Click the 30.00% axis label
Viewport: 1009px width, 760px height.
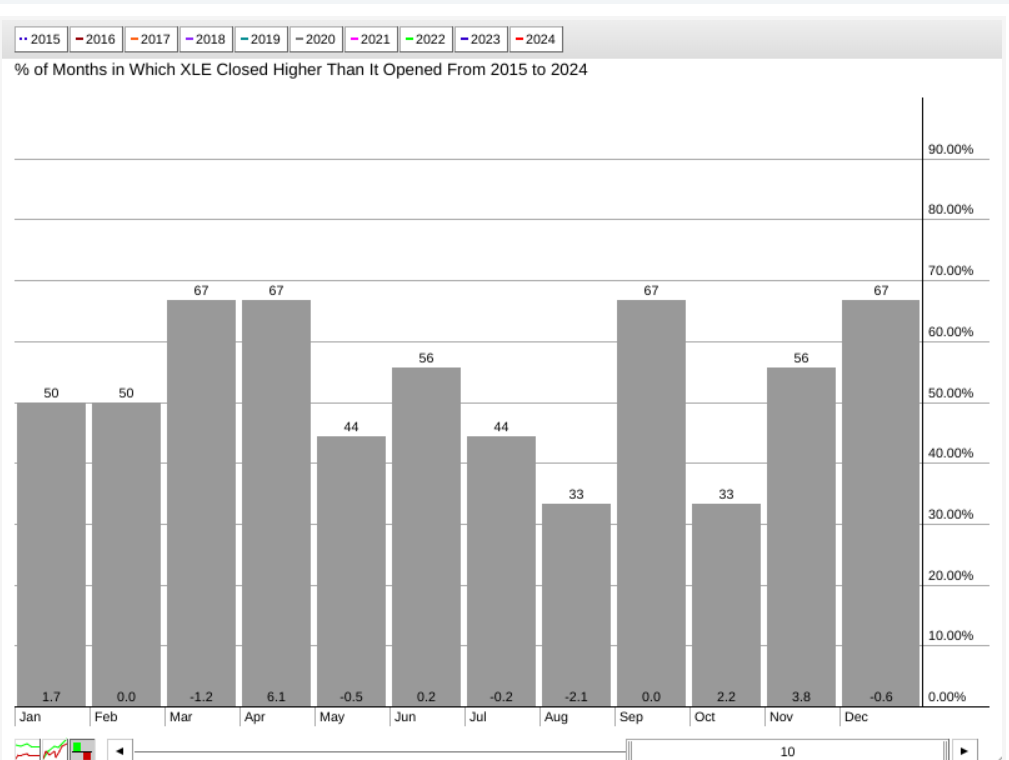950,514
